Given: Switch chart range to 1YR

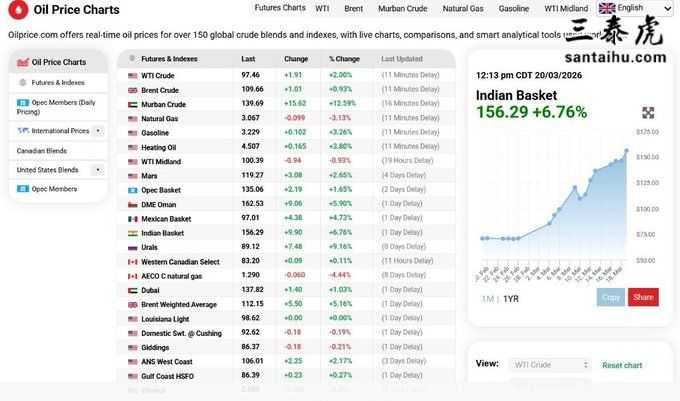Looking at the screenshot, I should pyautogui.click(x=511, y=298).
